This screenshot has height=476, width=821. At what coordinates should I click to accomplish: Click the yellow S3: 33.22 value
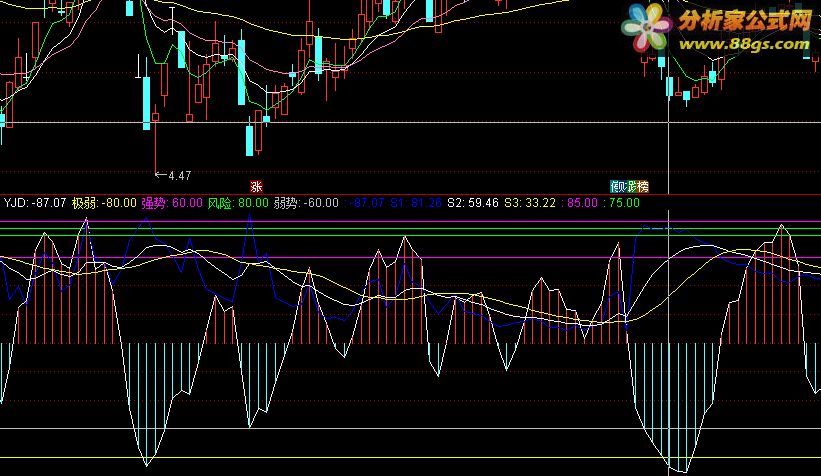(530, 203)
